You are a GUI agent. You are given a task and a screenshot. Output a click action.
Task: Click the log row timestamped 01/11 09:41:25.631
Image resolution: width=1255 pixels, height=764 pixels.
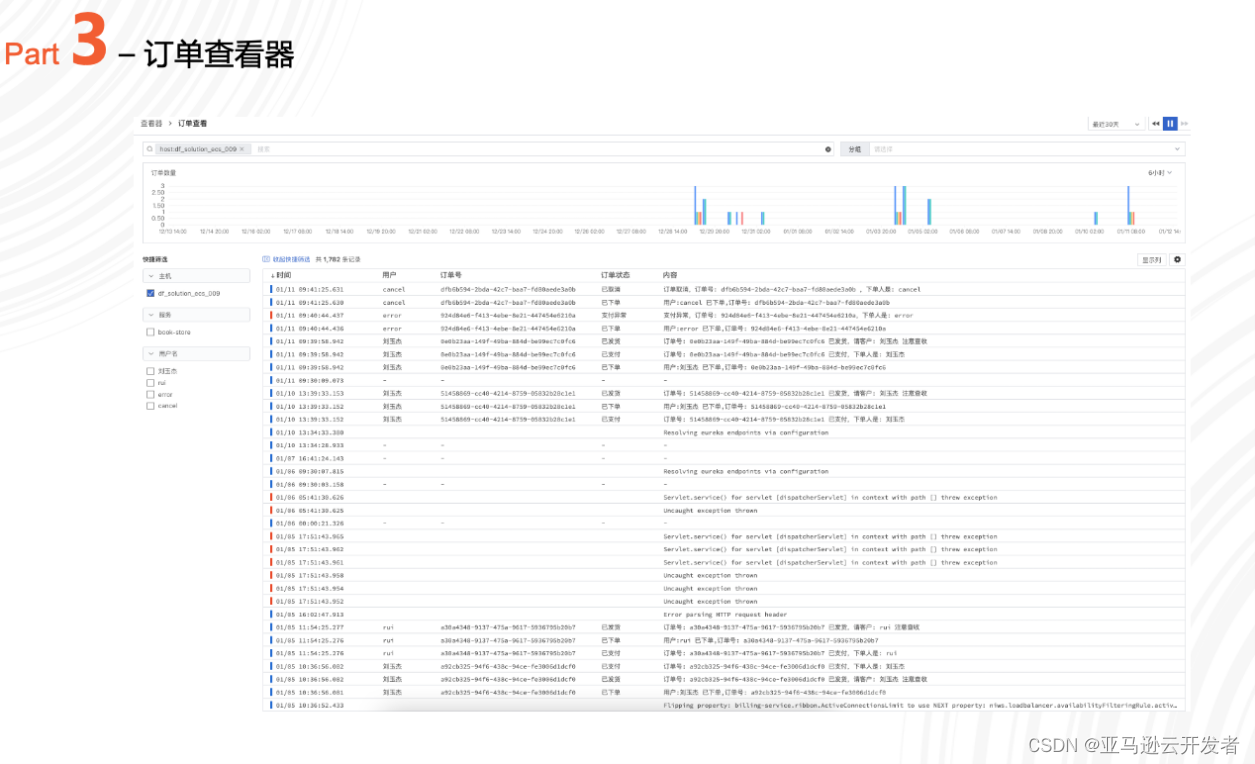coord(724,289)
